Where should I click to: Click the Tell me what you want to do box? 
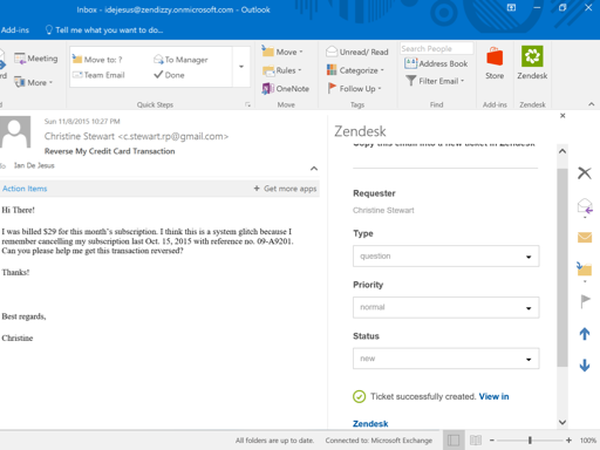[104, 30]
